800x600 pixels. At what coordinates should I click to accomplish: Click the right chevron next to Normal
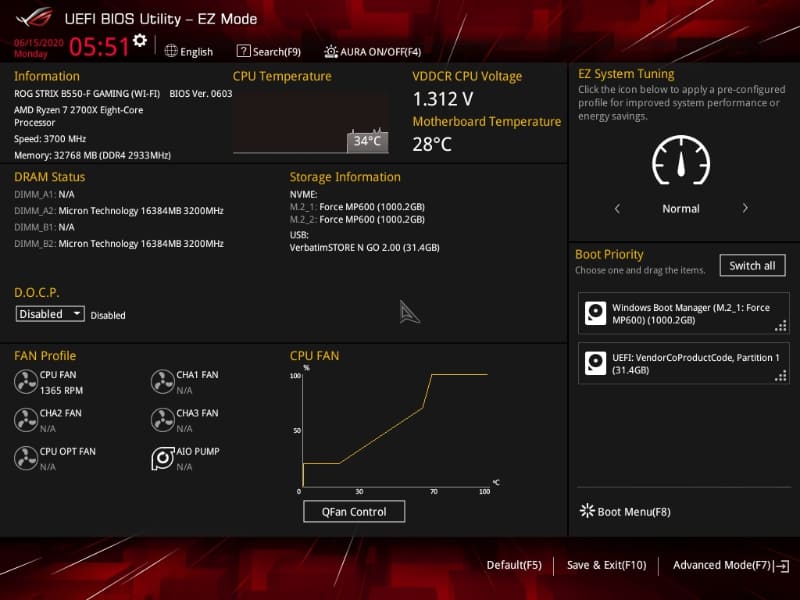[x=747, y=209]
